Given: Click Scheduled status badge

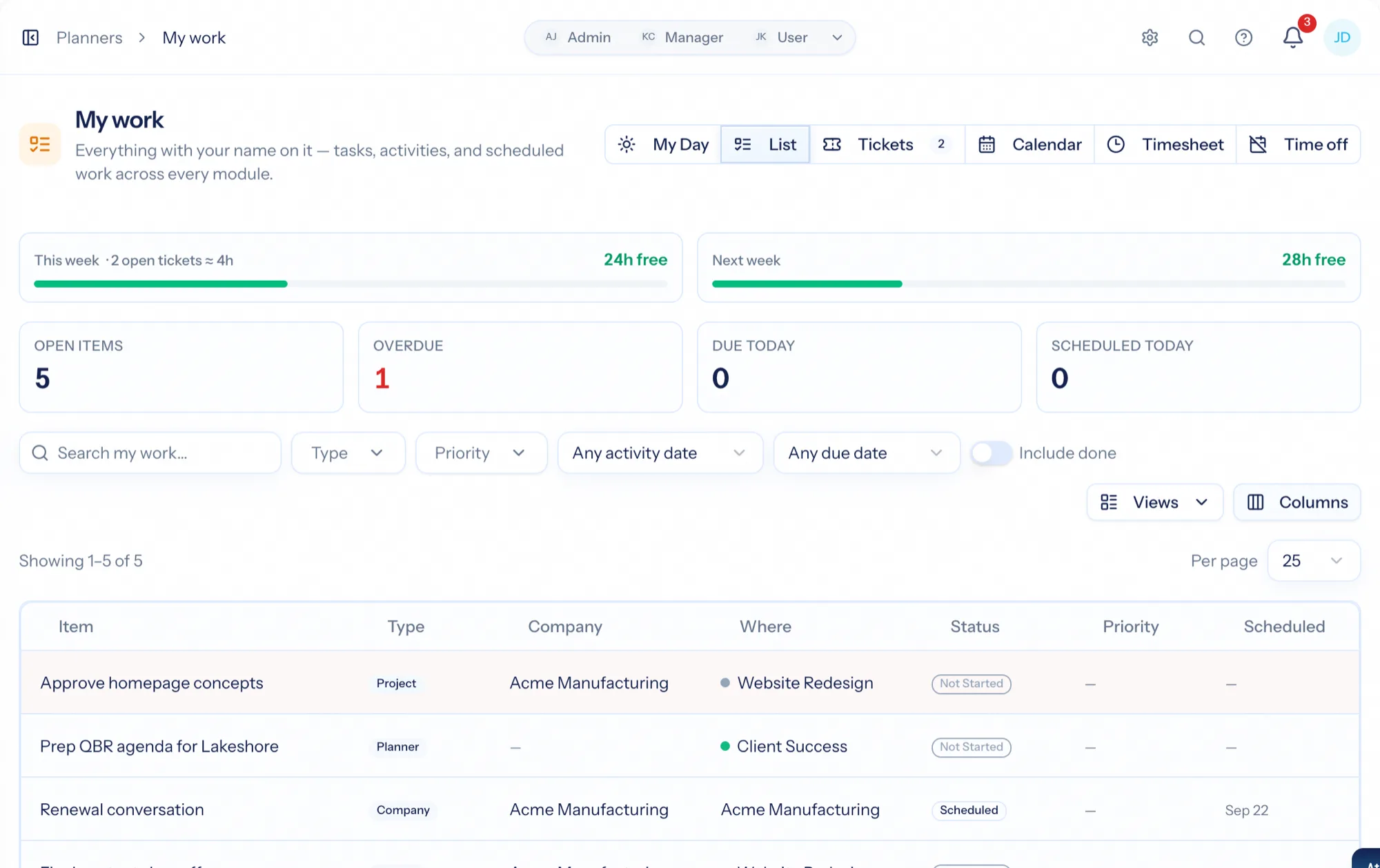Looking at the screenshot, I should coord(969,810).
